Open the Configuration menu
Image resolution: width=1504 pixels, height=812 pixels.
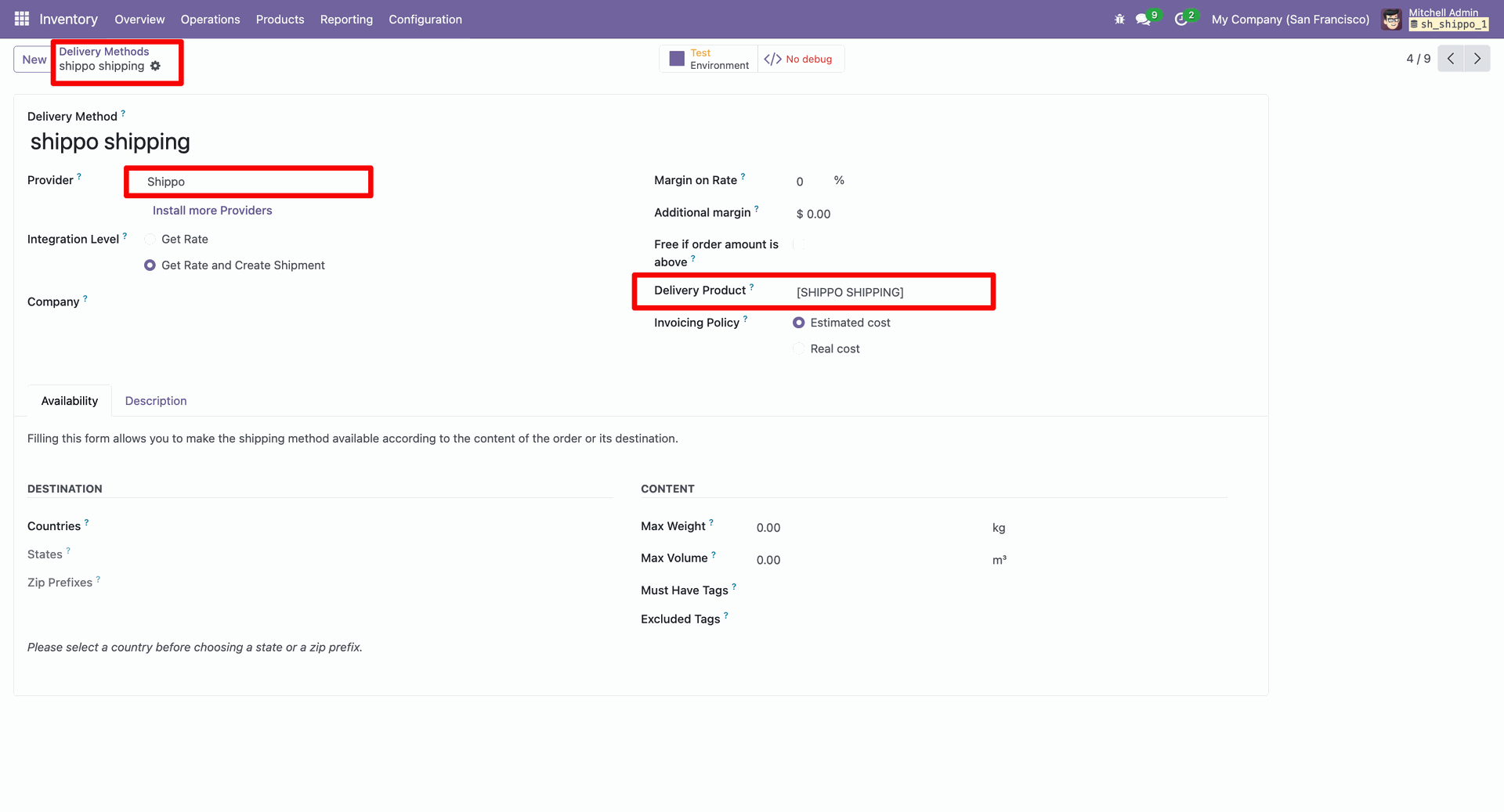click(x=425, y=19)
